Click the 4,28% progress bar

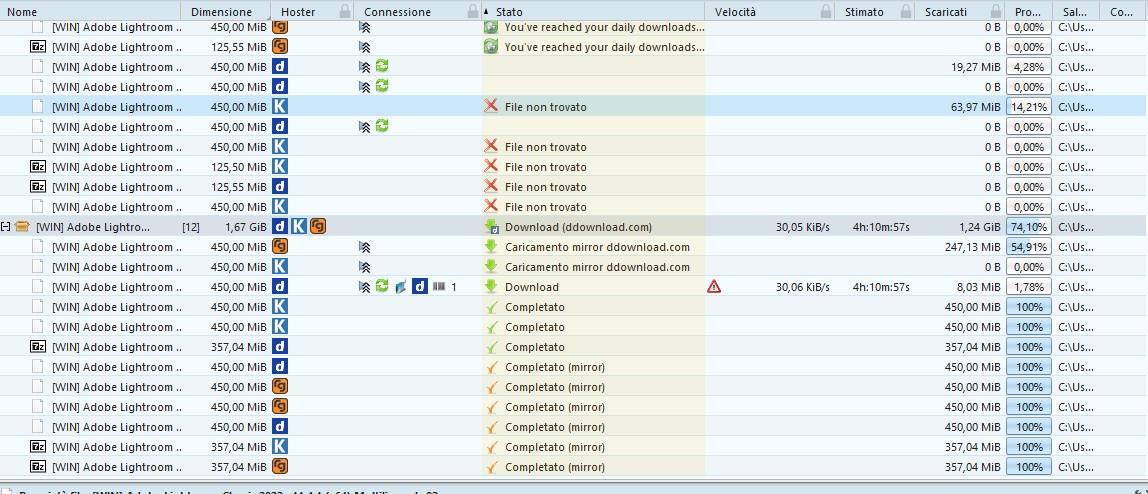point(1029,67)
